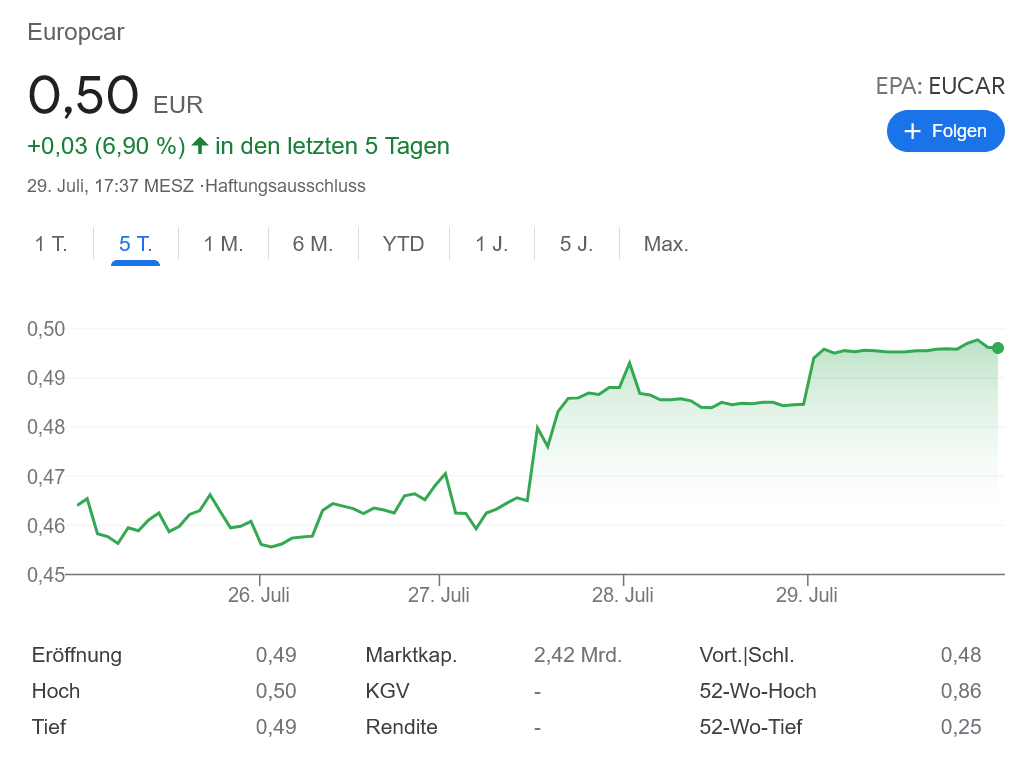Show the YTD chart range
Screen dimensions: 1018x764
coord(403,244)
